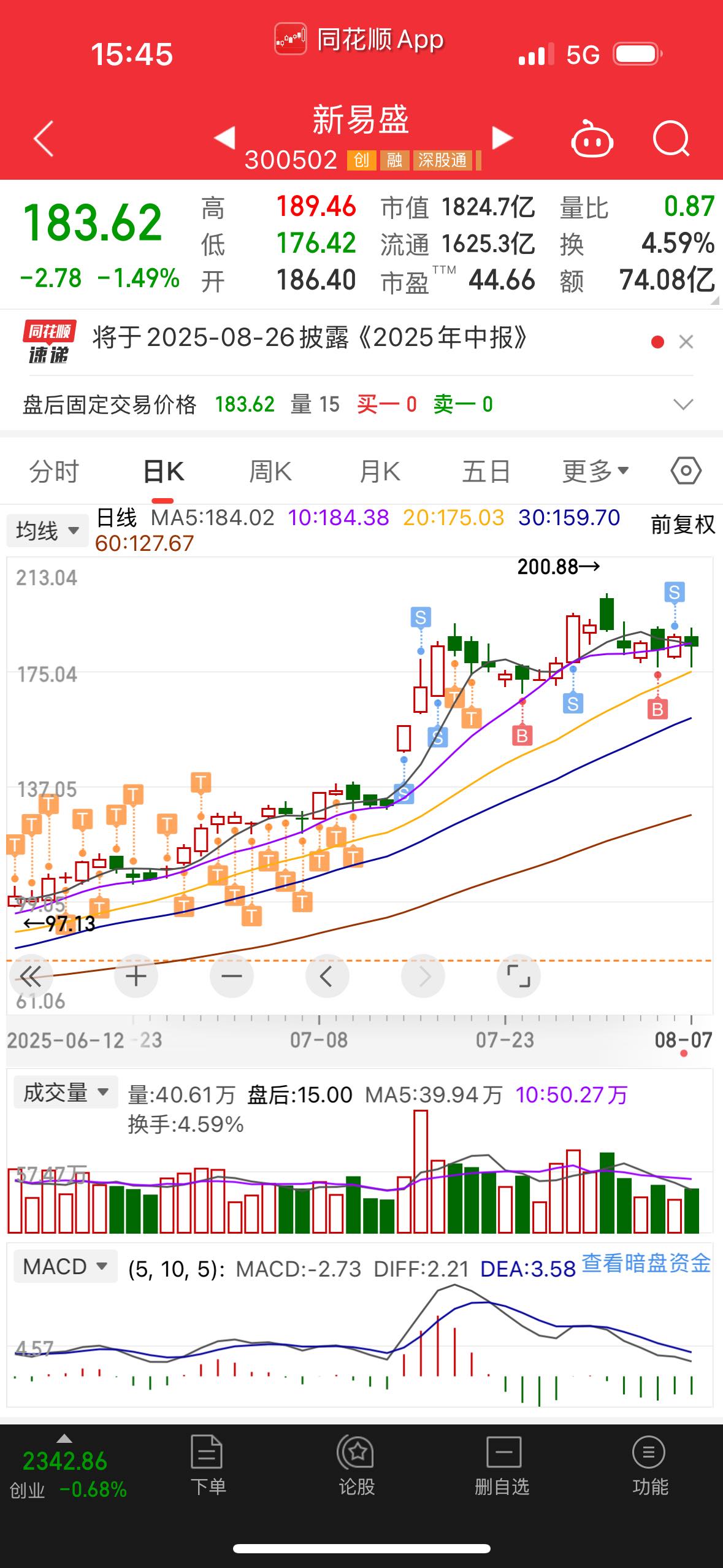Go to previous stock with left triangle
This screenshot has height=1568, width=723.
pos(224,137)
